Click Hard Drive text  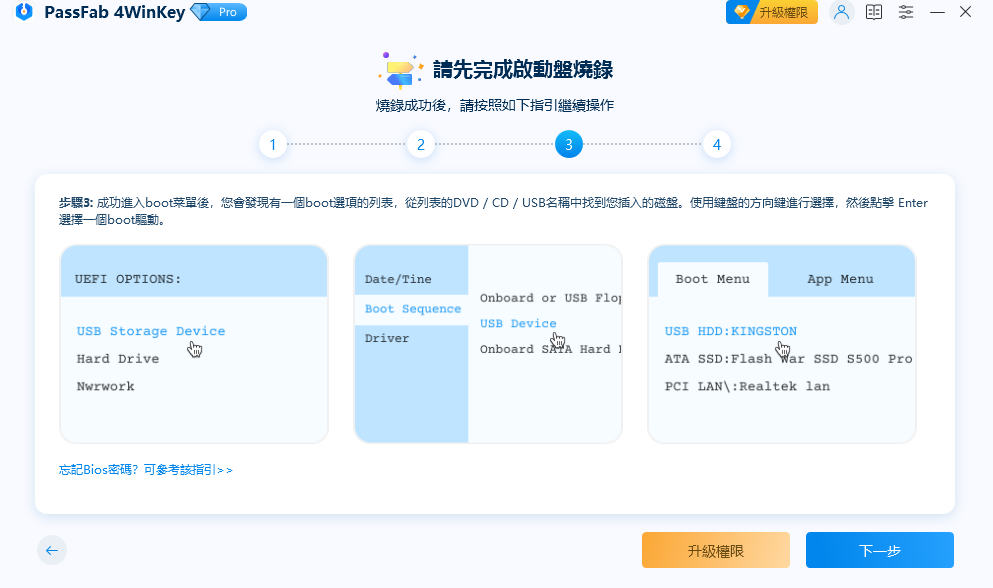click(118, 359)
